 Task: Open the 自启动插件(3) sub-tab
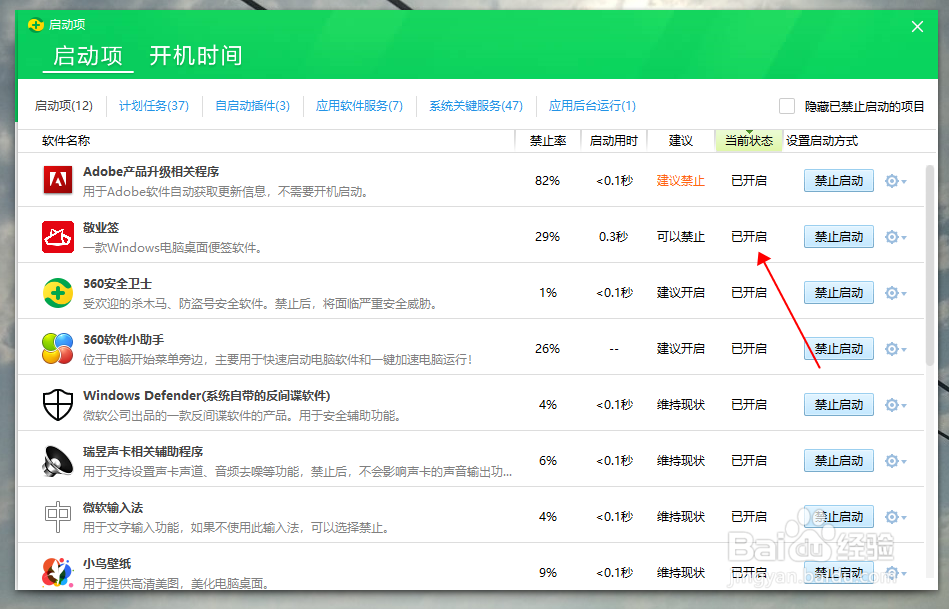tap(252, 106)
